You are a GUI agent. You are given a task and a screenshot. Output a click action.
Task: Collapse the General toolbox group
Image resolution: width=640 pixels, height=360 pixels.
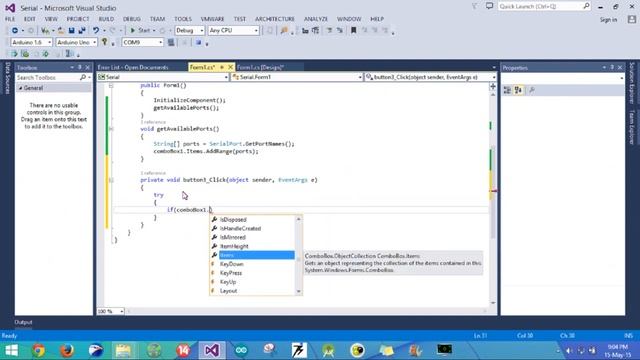20,88
